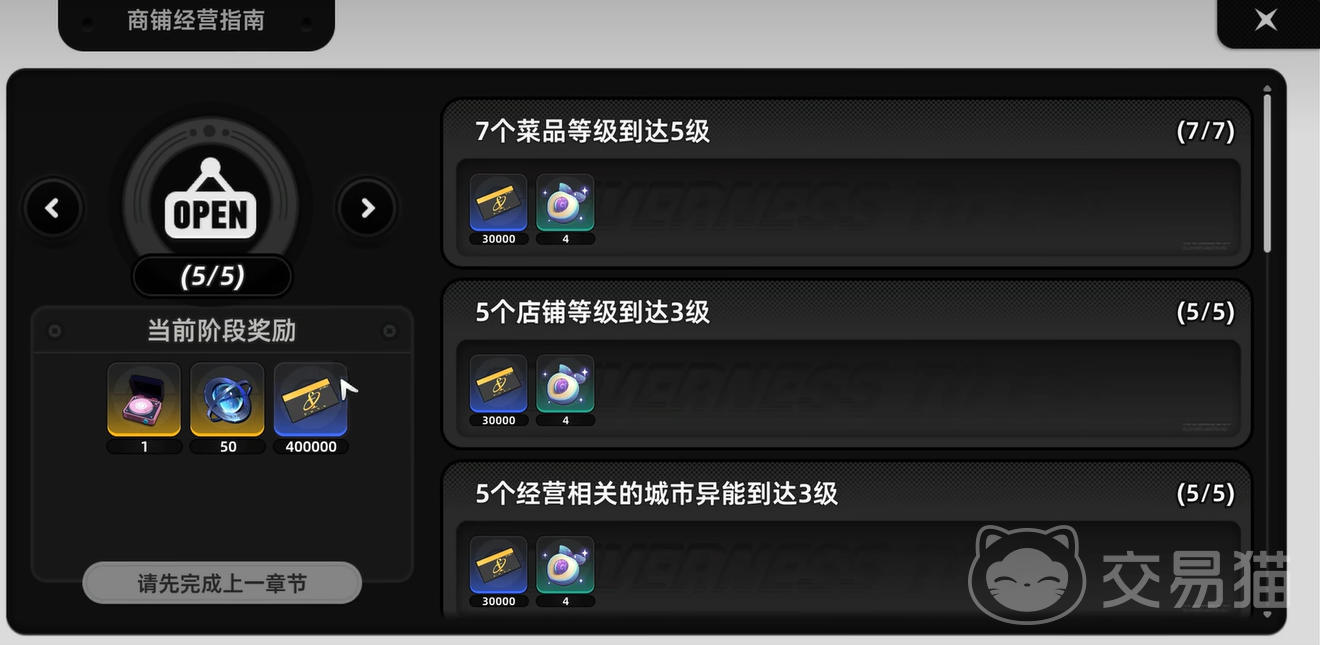Close the panel with the X button
The height and width of the screenshot is (645, 1320).
click(1266, 19)
